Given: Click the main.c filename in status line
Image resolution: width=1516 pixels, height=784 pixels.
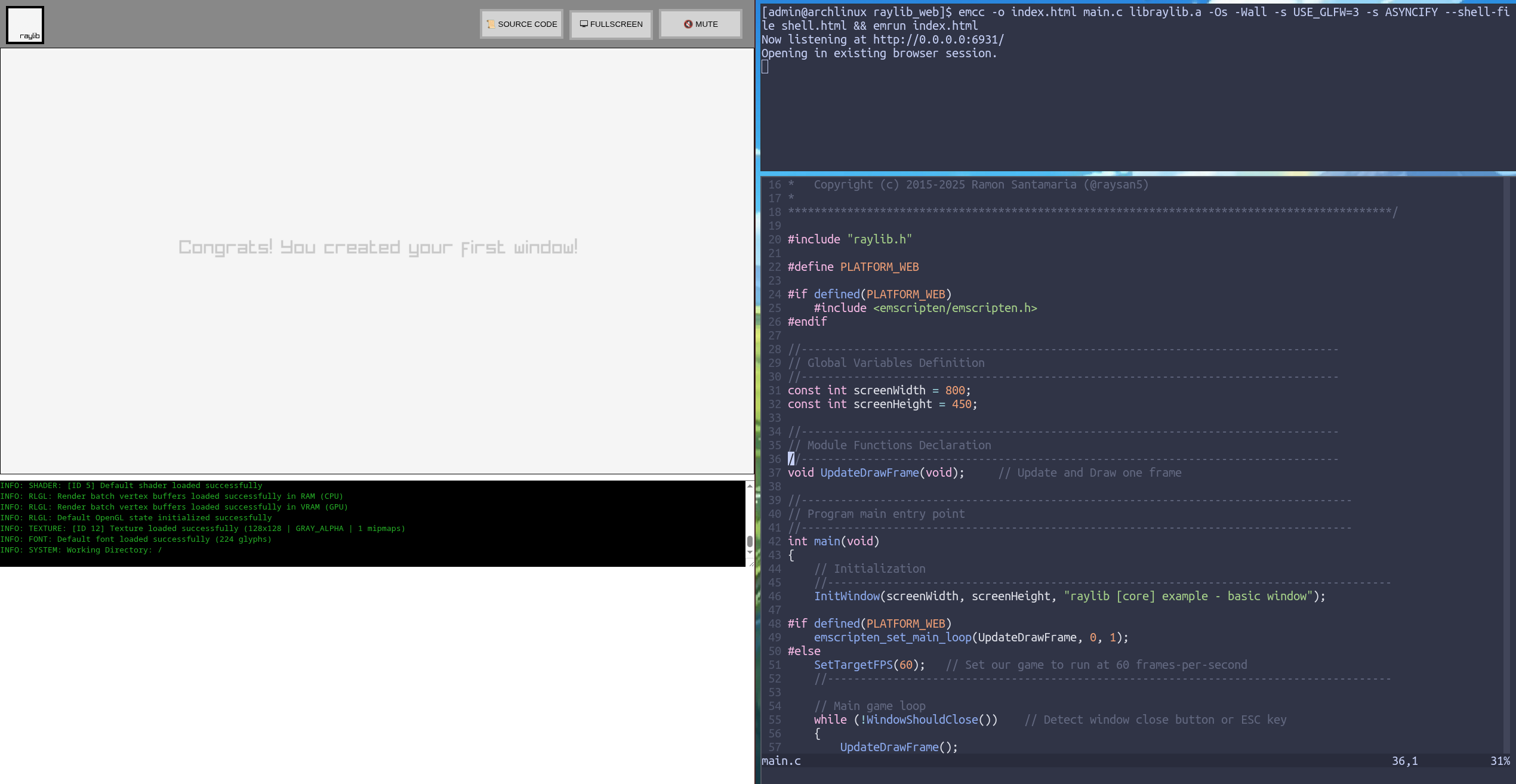Looking at the screenshot, I should point(781,761).
